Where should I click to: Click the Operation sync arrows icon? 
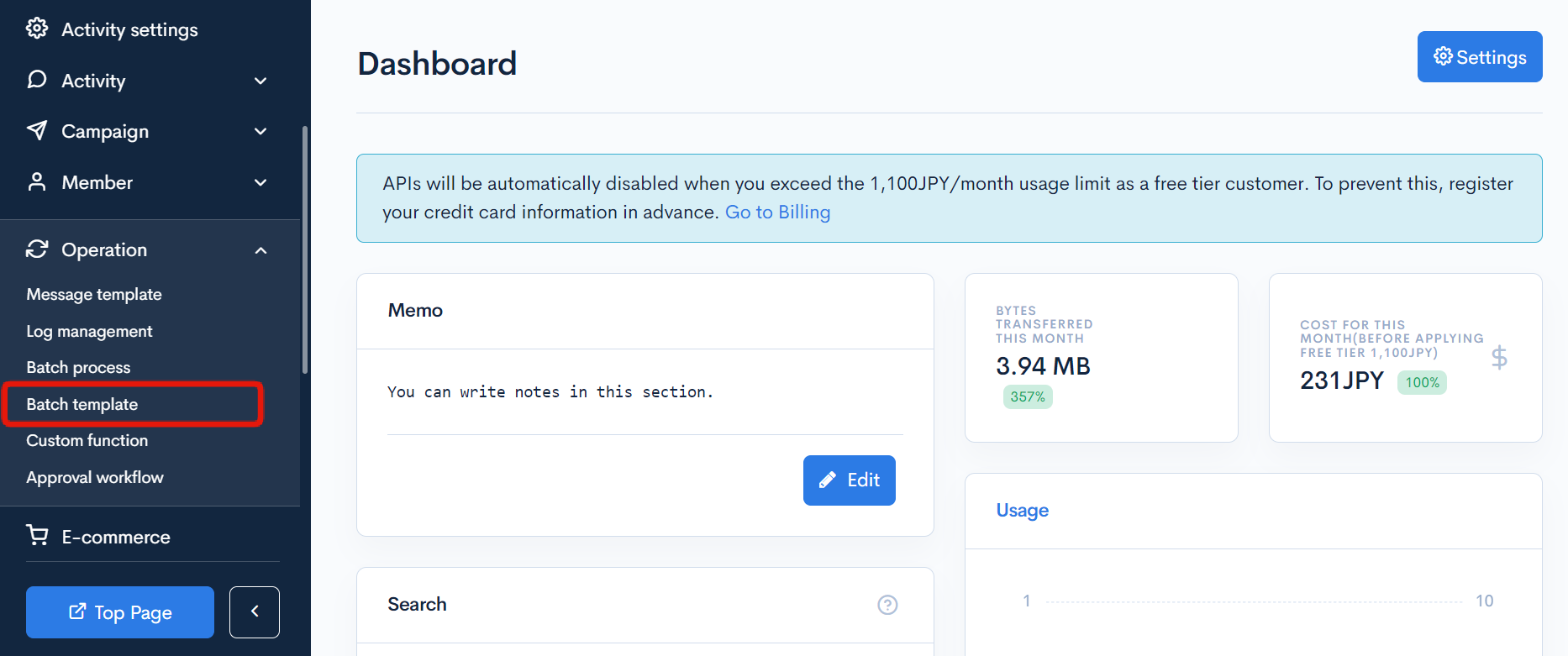(38, 249)
